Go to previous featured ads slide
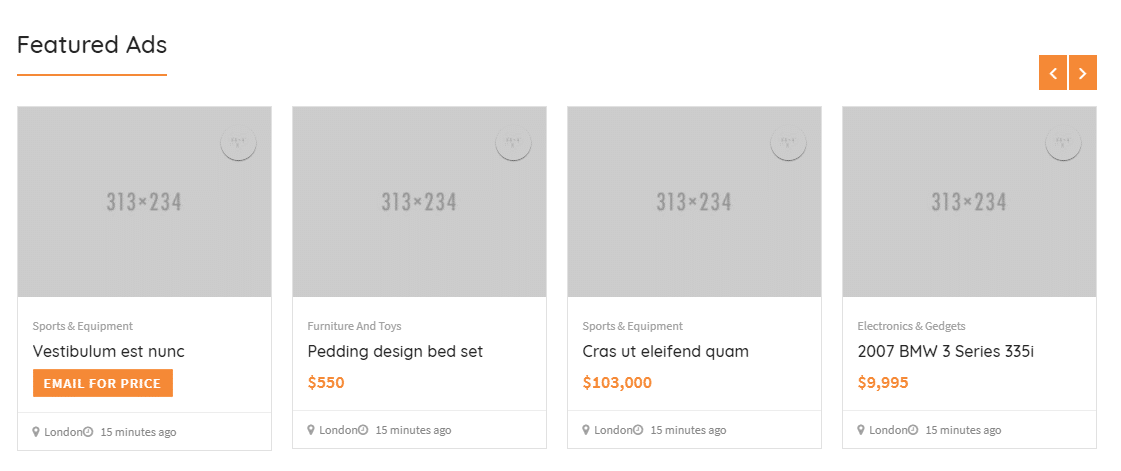The image size is (1121, 471). tap(1053, 73)
